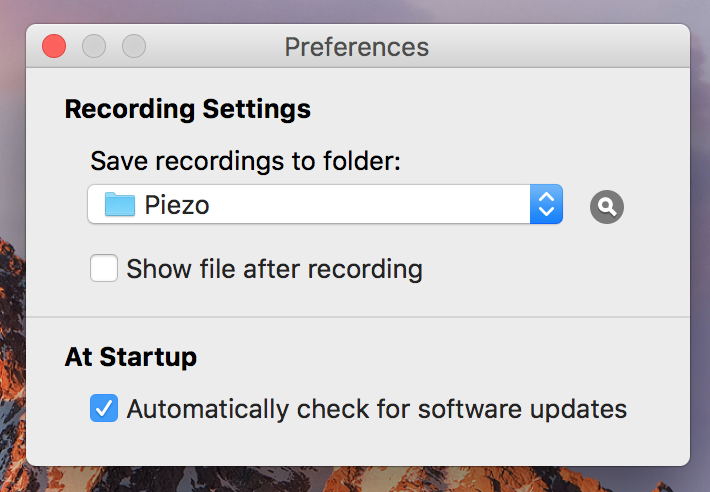This screenshot has width=710, height=492.
Task: Click the At Startup section heading
Action: [x=130, y=358]
